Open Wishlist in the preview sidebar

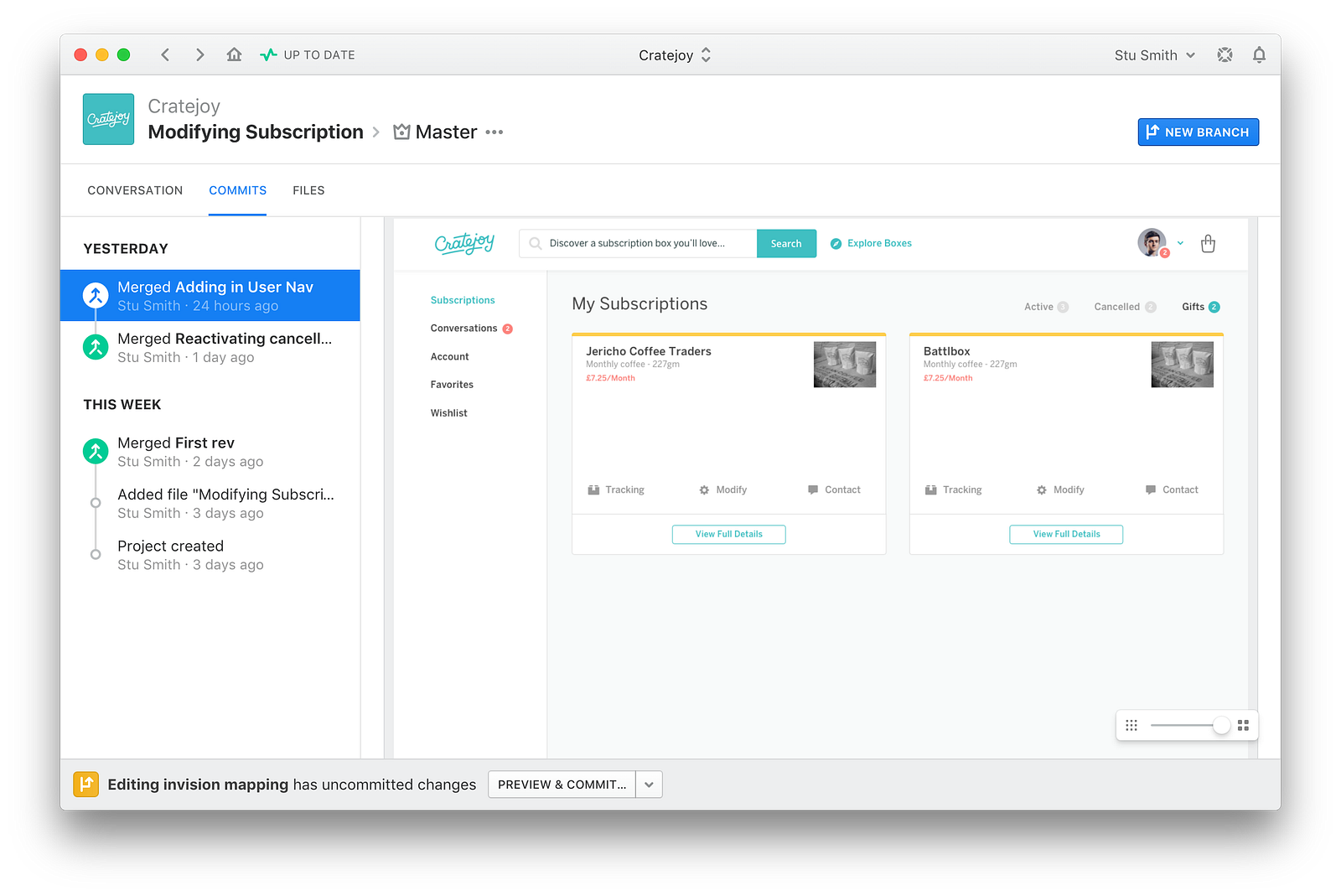(x=449, y=413)
